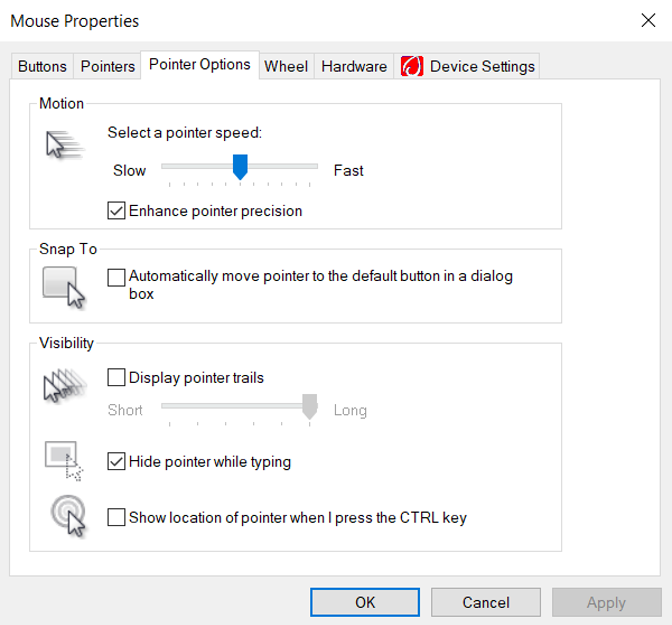Switch to the Buttons tab

point(42,66)
